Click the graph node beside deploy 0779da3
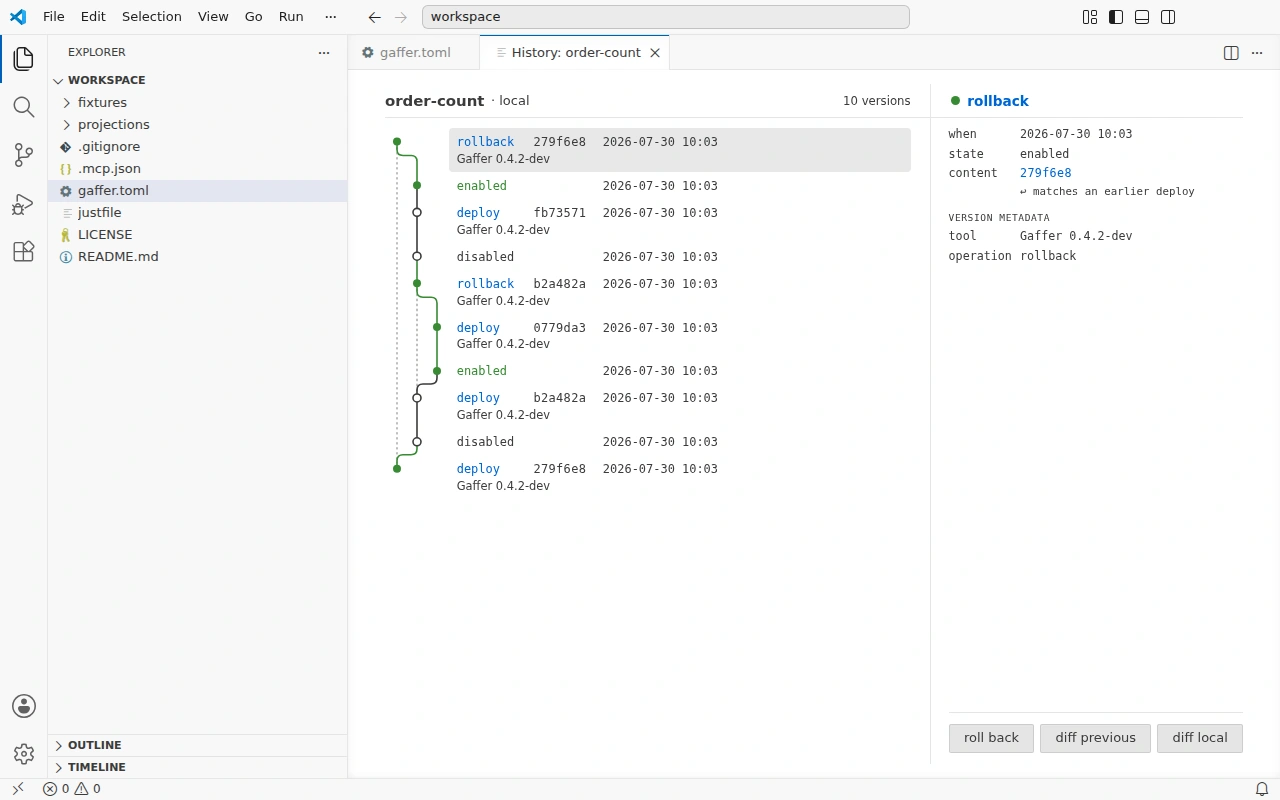Viewport: 1280px width, 800px height. tap(437, 327)
